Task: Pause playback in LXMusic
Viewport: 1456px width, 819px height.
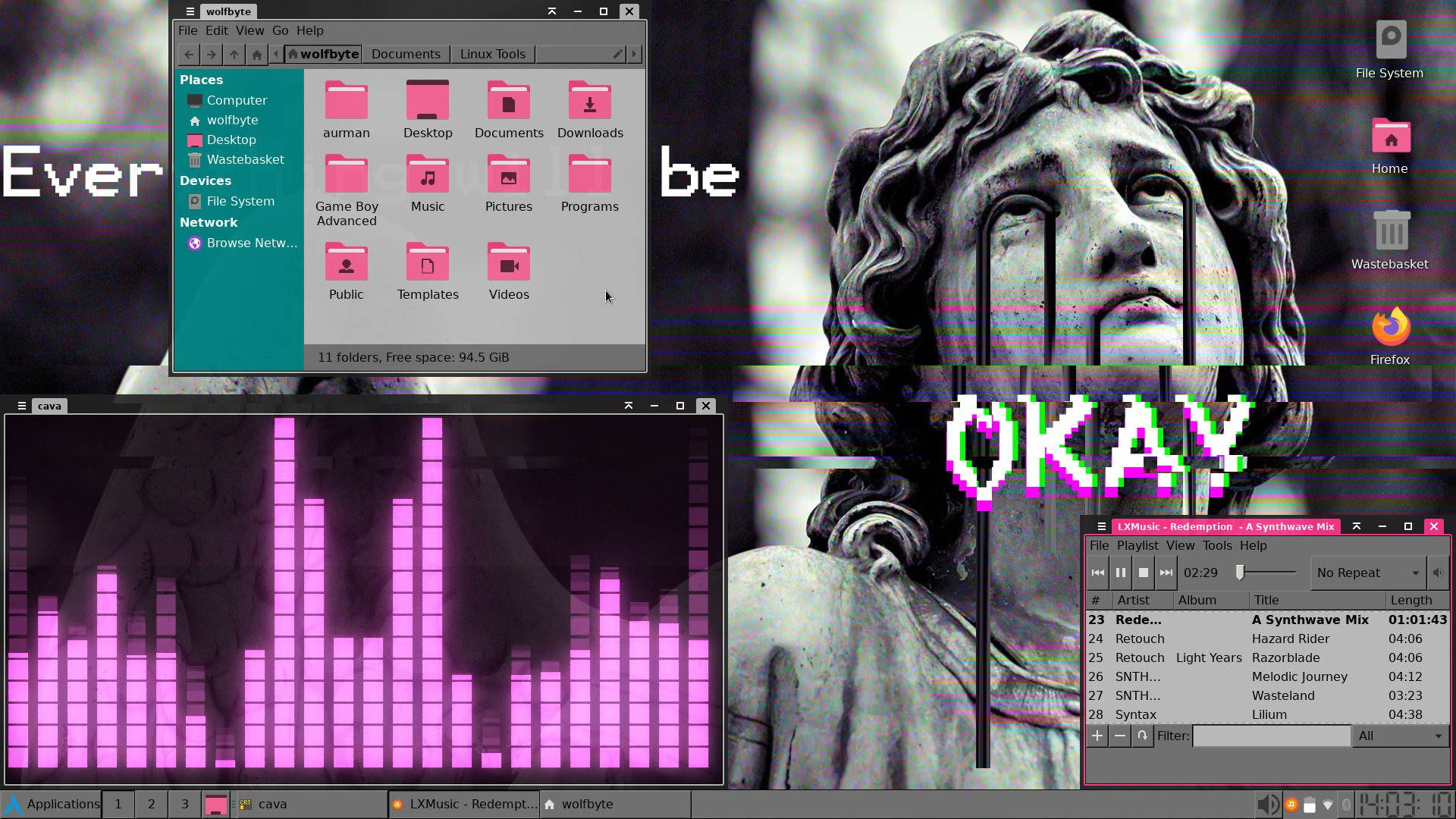Action: click(1120, 573)
